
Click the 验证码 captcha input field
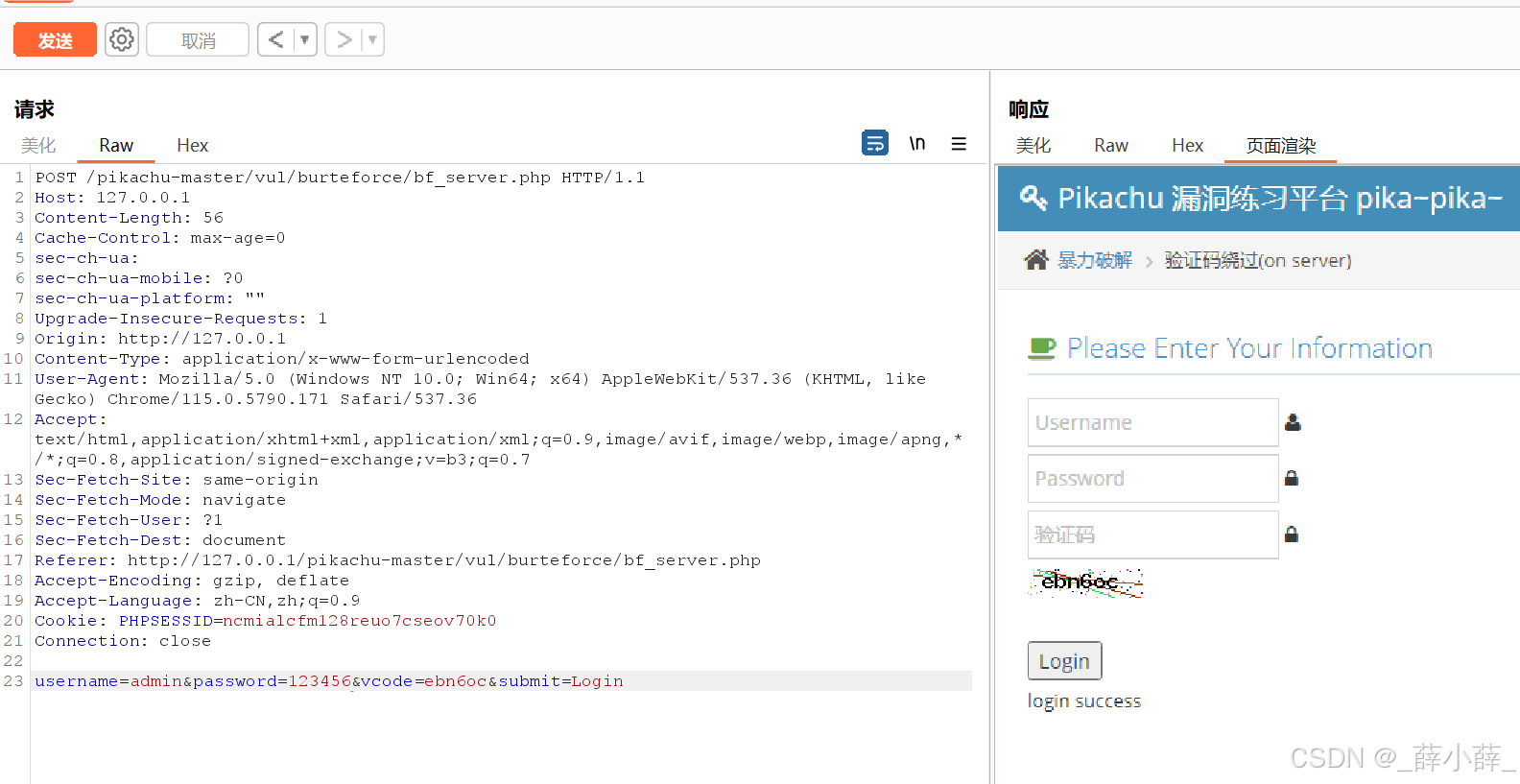pyautogui.click(x=1153, y=535)
